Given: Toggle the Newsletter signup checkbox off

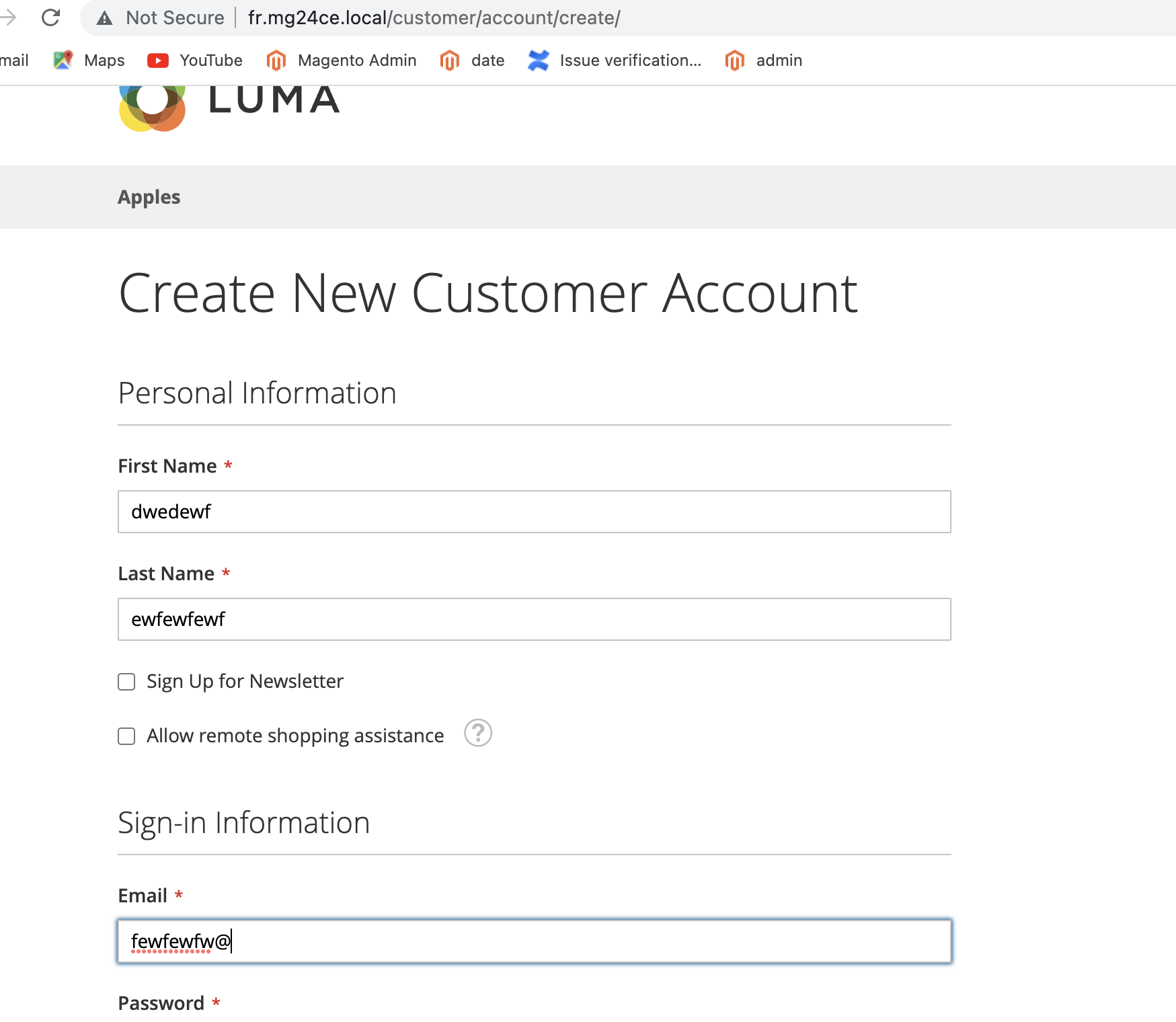Looking at the screenshot, I should pos(126,681).
